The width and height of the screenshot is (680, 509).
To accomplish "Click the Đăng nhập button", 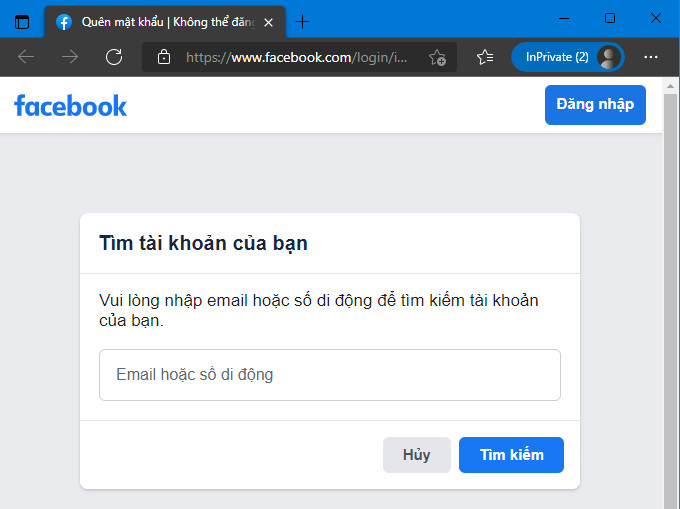I will click(x=595, y=105).
